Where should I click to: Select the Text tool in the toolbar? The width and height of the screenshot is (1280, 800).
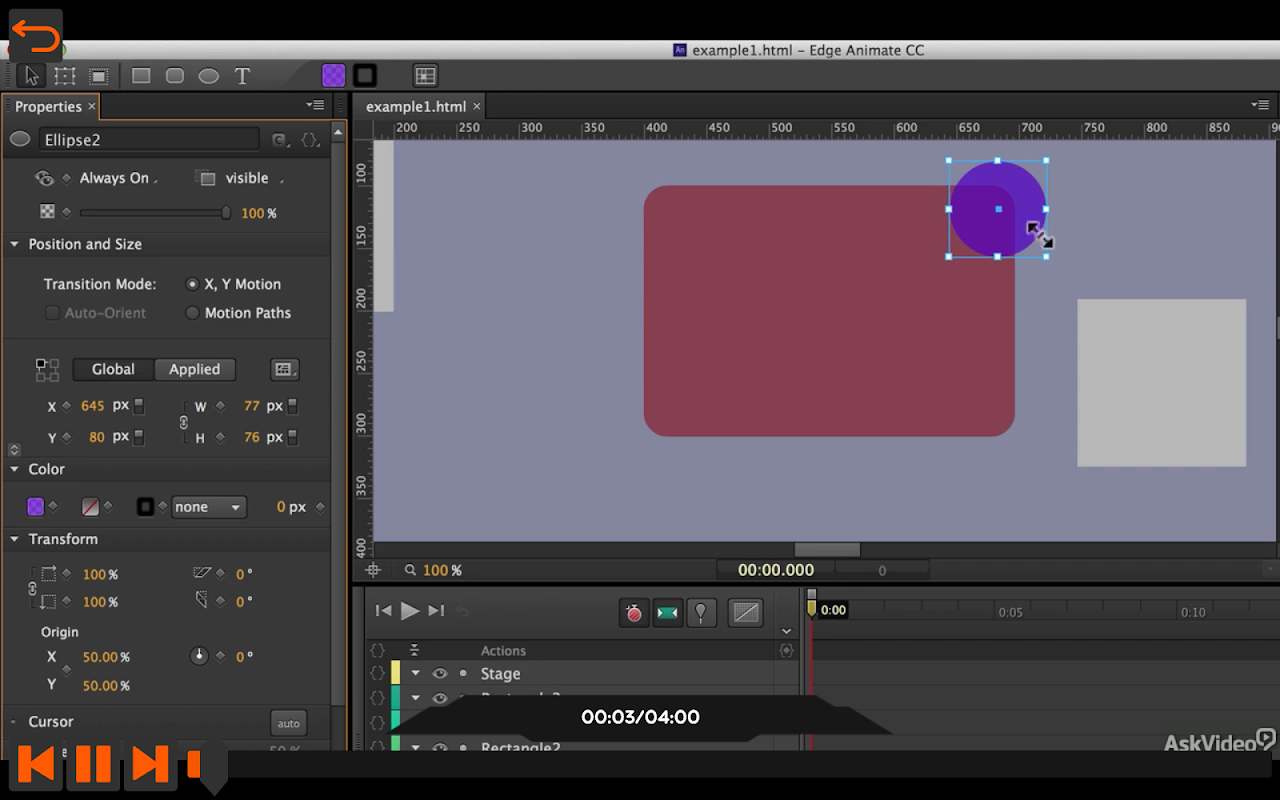point(242,76)
